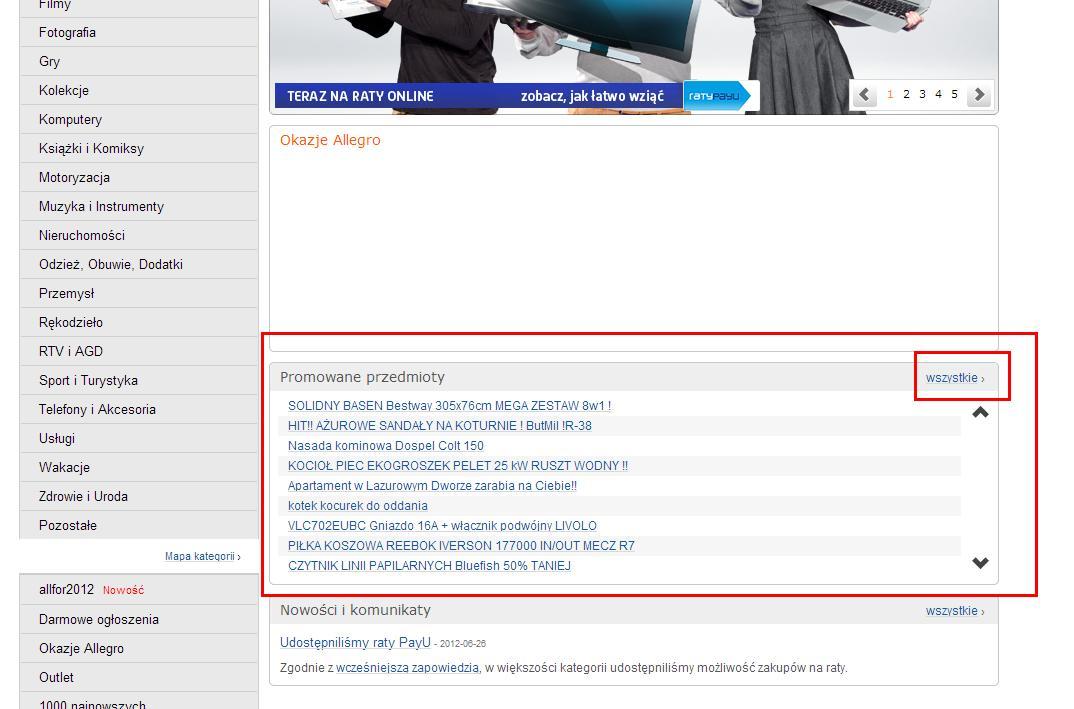
Task: Open the Kolekcje category
Action: point(139,90)
